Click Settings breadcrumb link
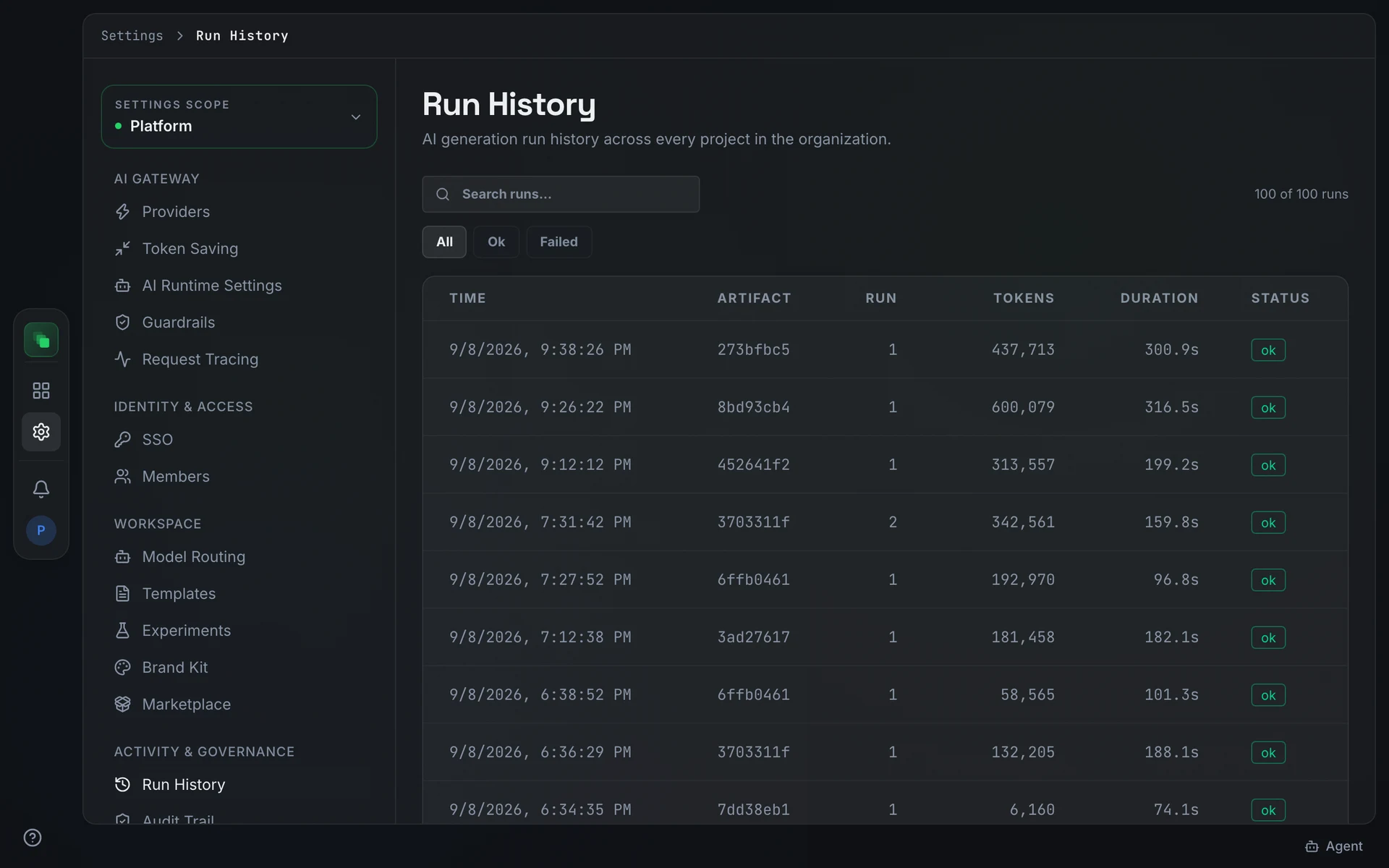The height and width of the screenshot is (868, 1389). coord(132,35)
